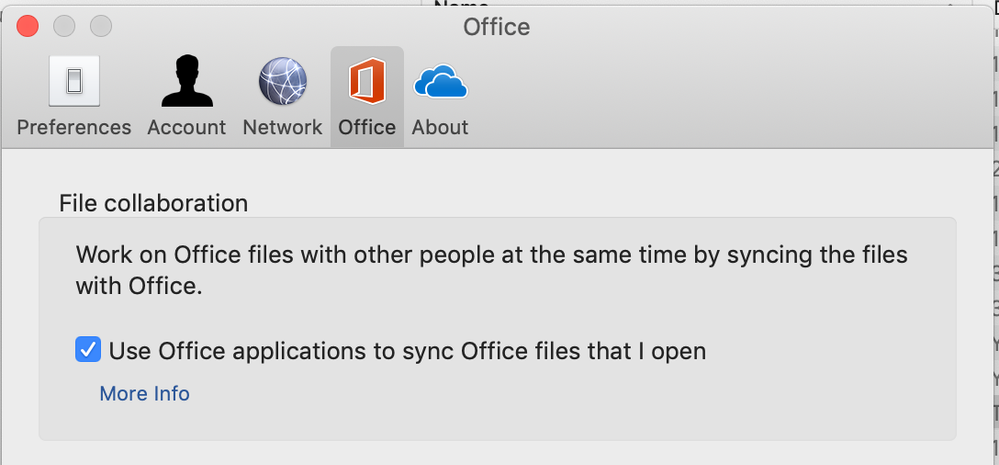Viewport: 999px width, 465px height.
Task: Switch to the Preferences tab label
Action: [74, 128]
